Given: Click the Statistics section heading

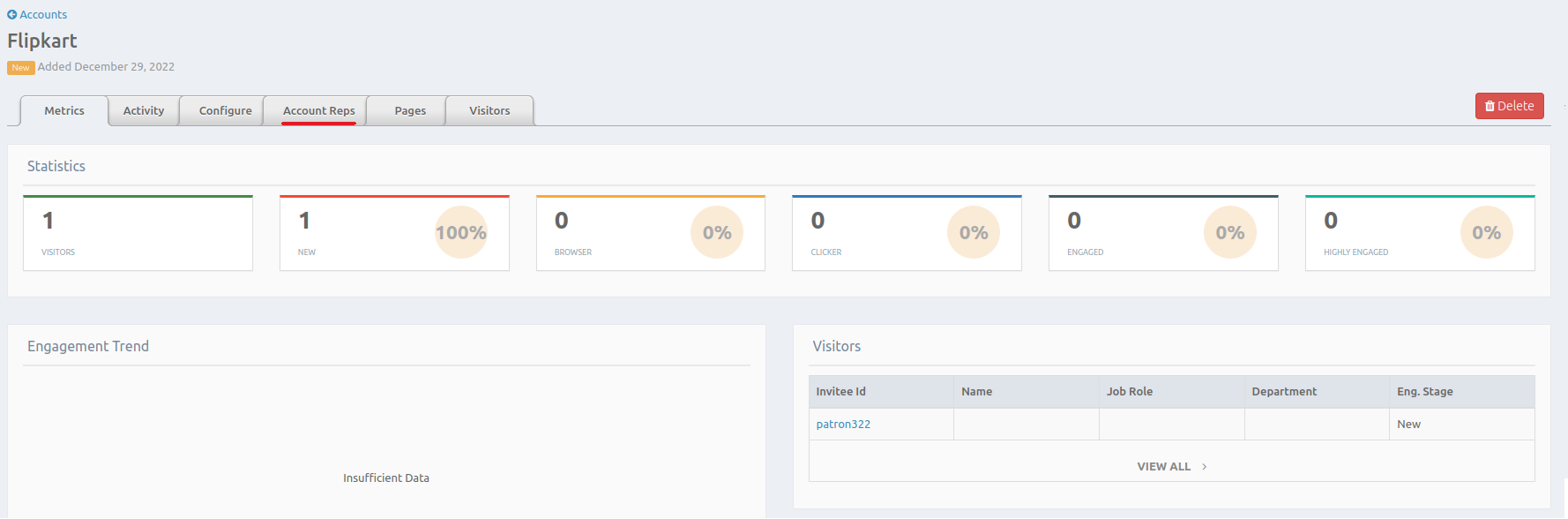Looking at the screenshot, I should pos(56,166).
